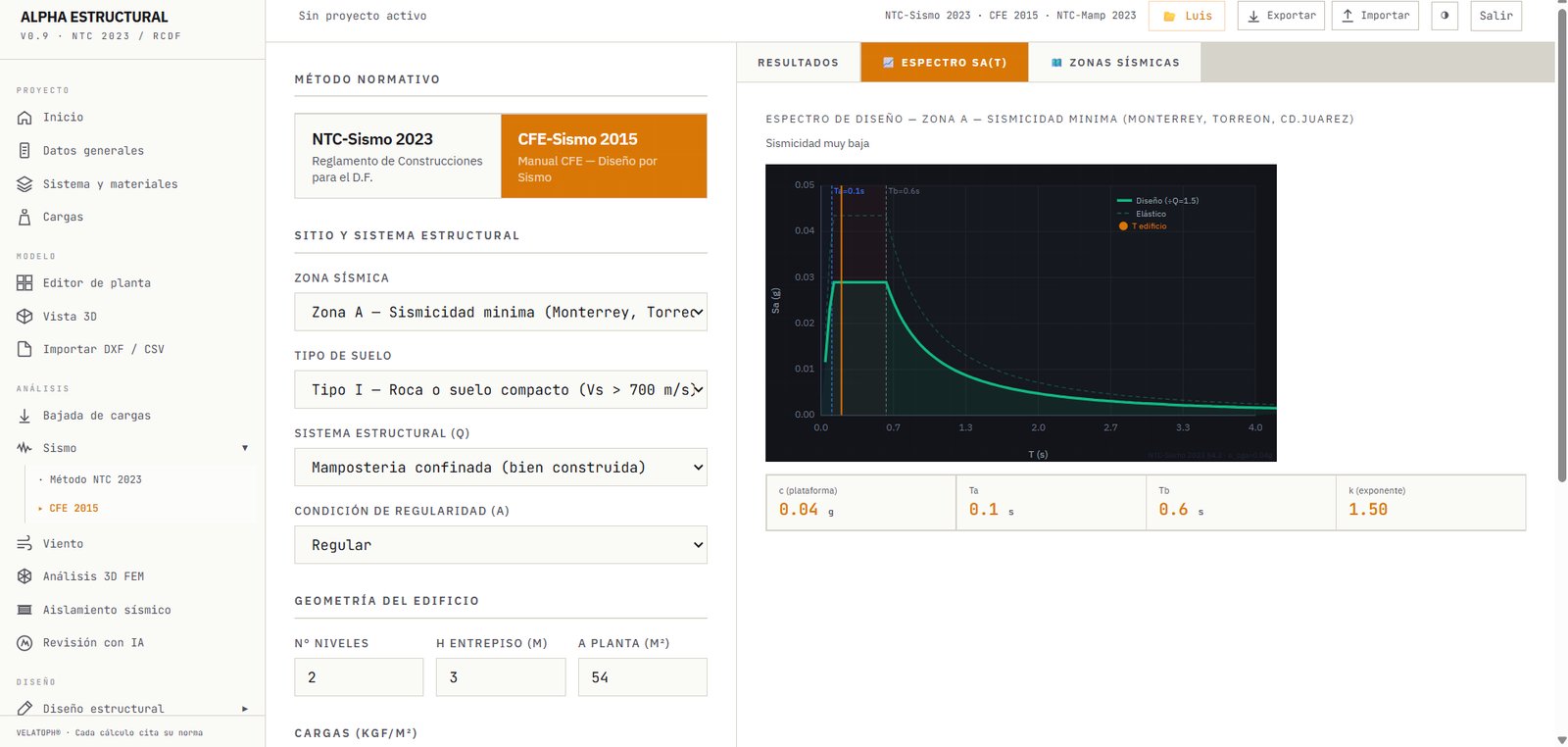Click the Luis project button
The width and height of the screenshot is (1568, 747).
click(x=1187, y=16)
